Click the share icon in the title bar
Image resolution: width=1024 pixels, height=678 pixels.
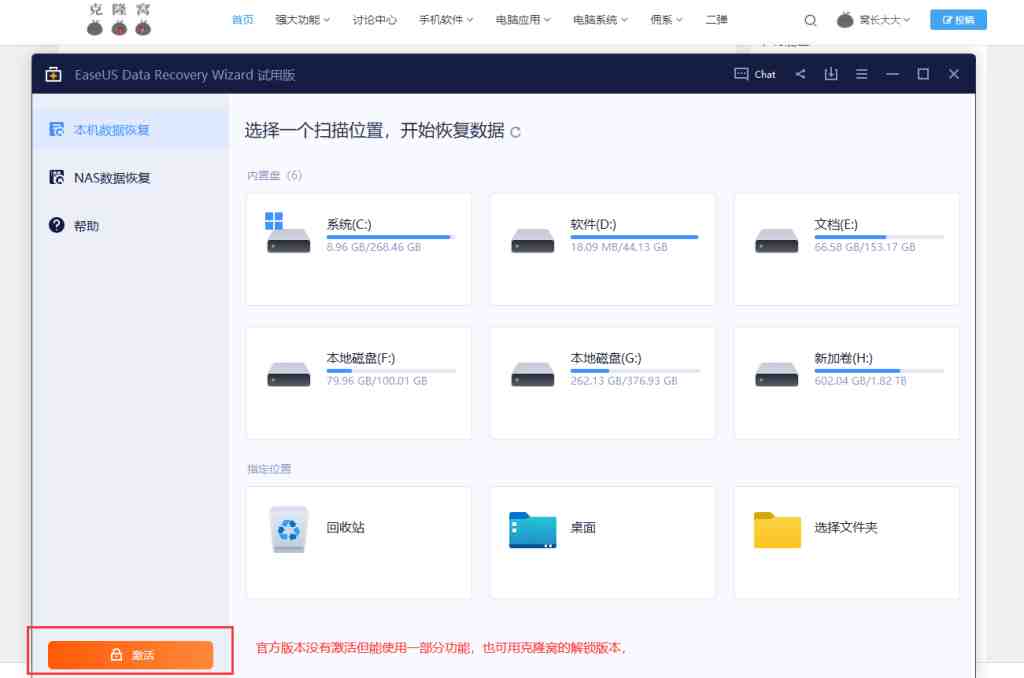click(799, 74)
